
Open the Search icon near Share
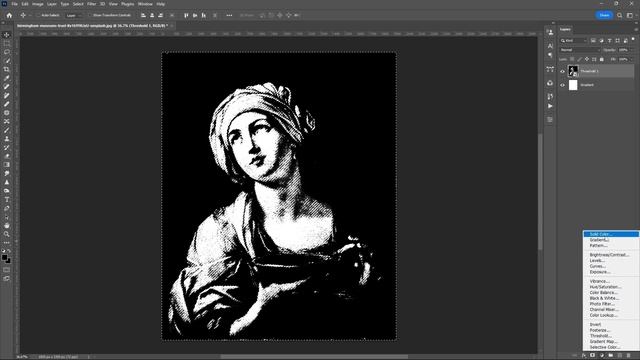tap(620, 15)
